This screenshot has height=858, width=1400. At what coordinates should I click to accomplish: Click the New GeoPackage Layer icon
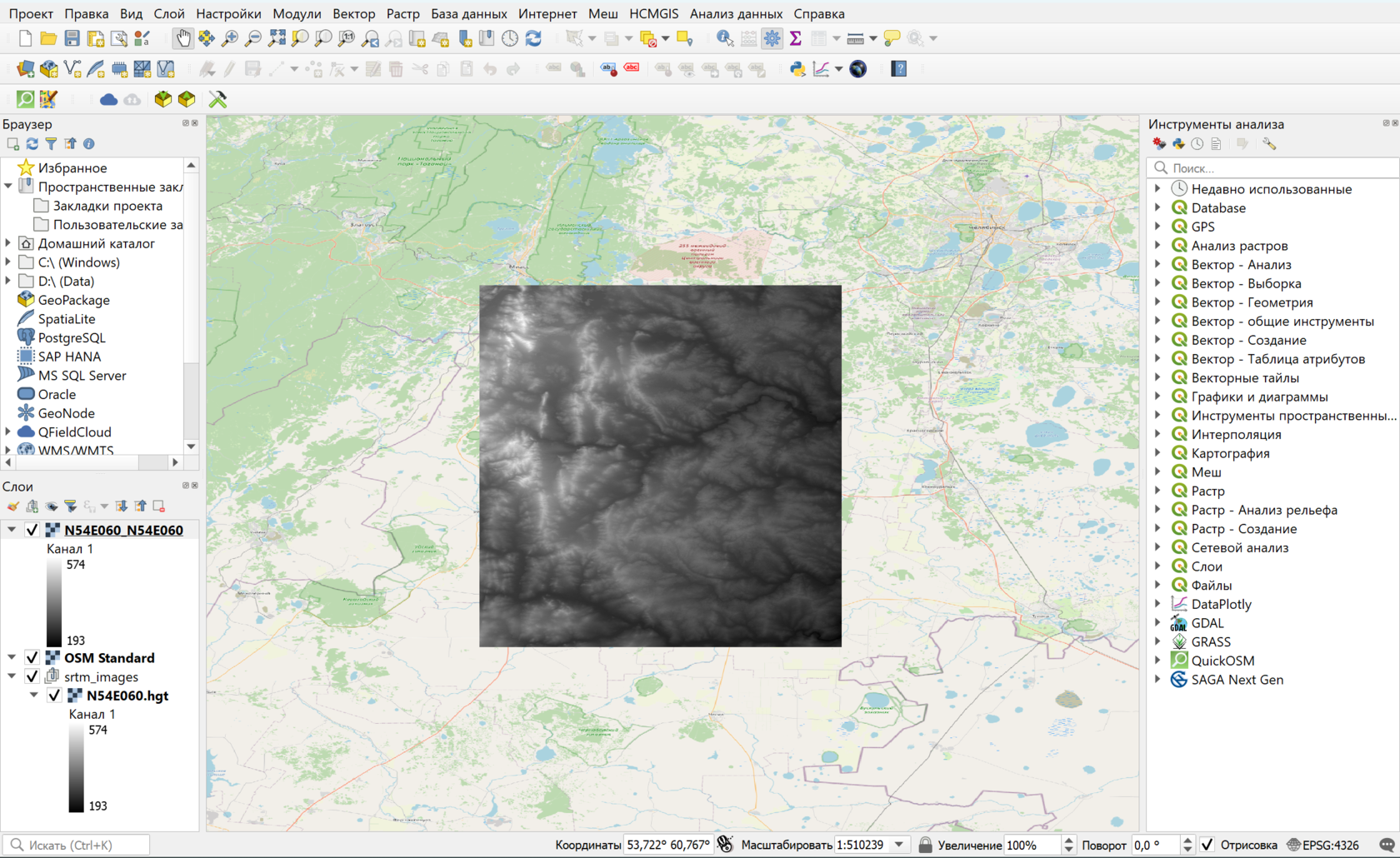point(49,69)
